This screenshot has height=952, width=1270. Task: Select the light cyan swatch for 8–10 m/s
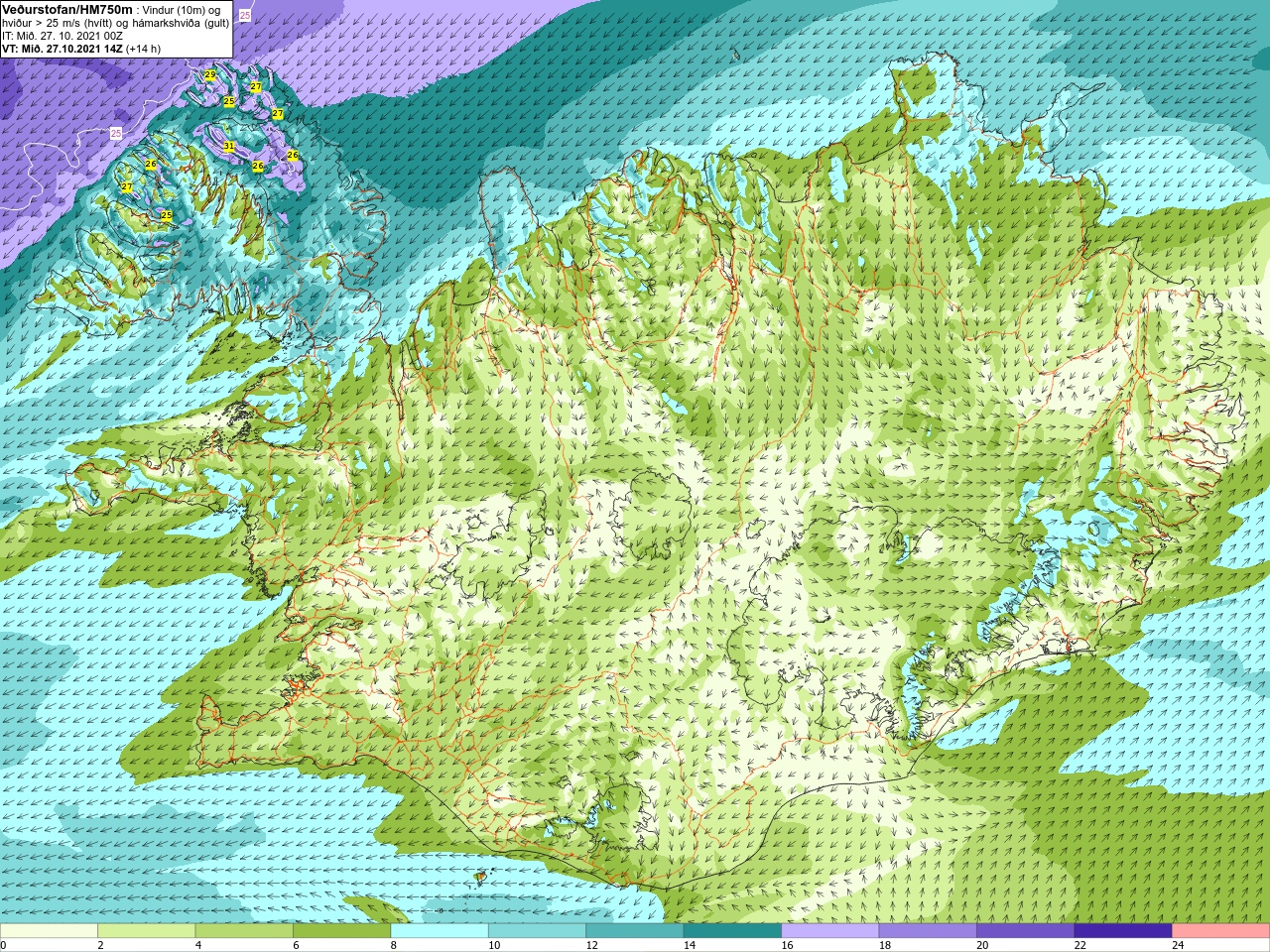click(x=440, y=931)
